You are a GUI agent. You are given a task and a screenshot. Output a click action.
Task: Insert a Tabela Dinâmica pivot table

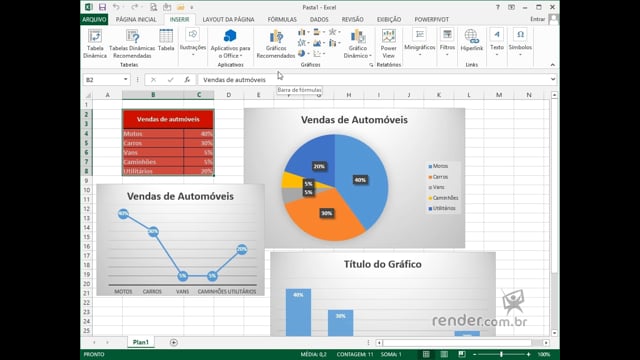click(x=95, y=44)
